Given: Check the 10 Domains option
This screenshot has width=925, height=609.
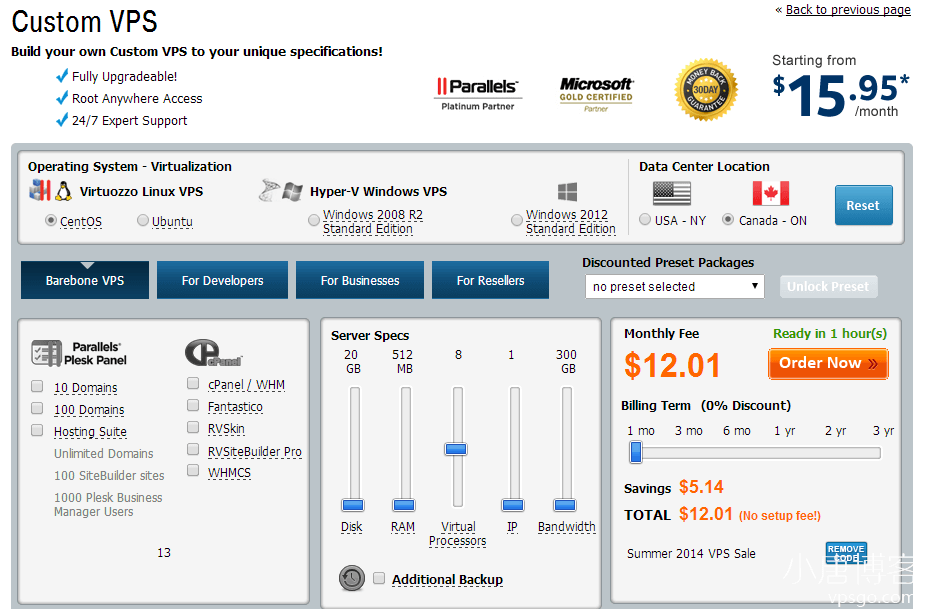Looking at the screenshot, I should [37, 387].
